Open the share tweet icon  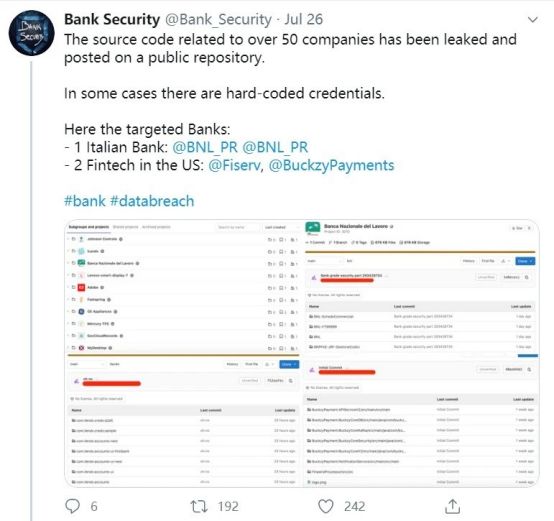point(453,506)
